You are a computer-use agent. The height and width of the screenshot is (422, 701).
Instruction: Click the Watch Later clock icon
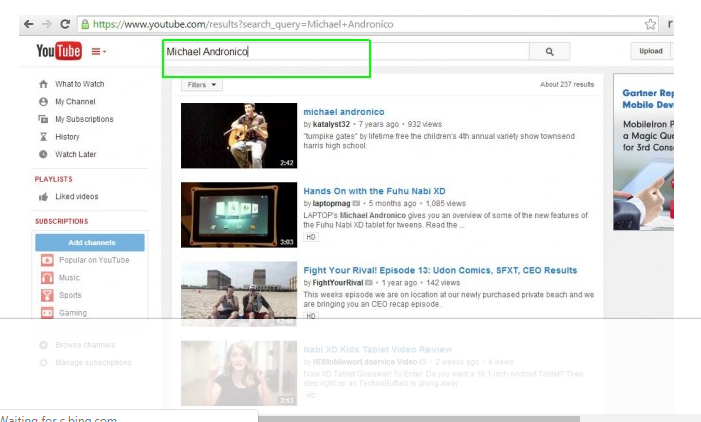click(43, 154)
